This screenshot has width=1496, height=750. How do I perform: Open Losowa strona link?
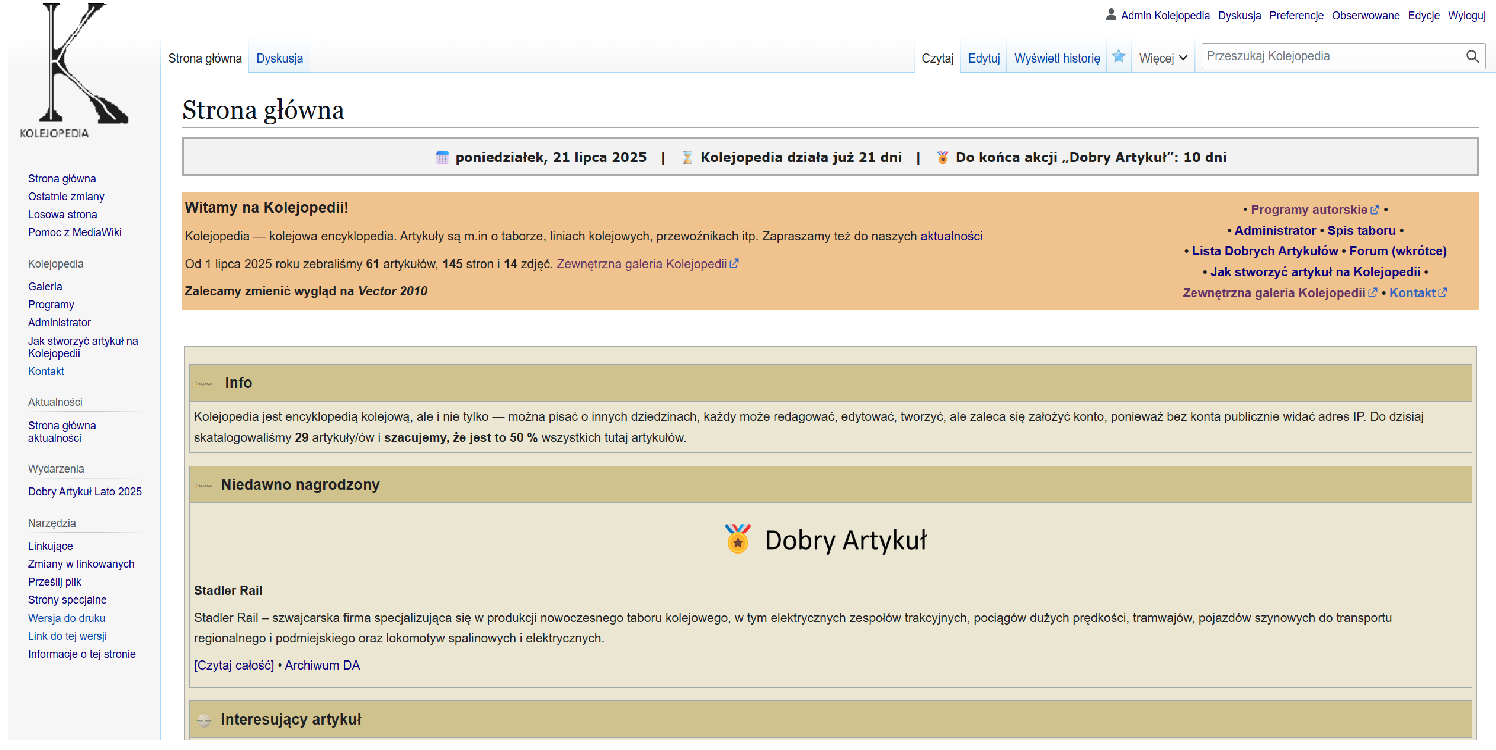63,215
